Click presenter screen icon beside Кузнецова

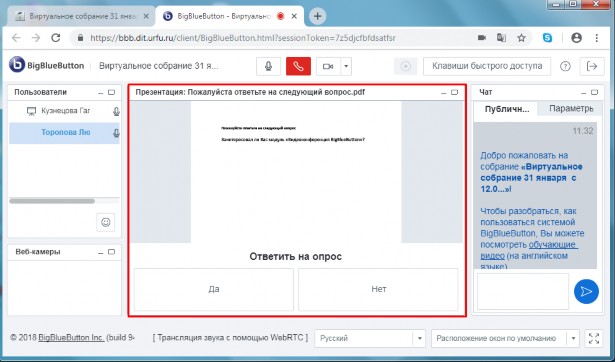tap(31, 111)
